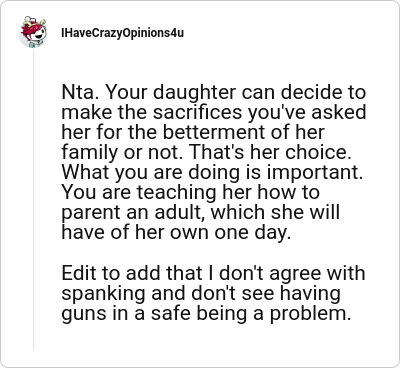Click the "Edit to add" paragraph
The width and height of the screenshot is (400, 368).
click(213, 293)
